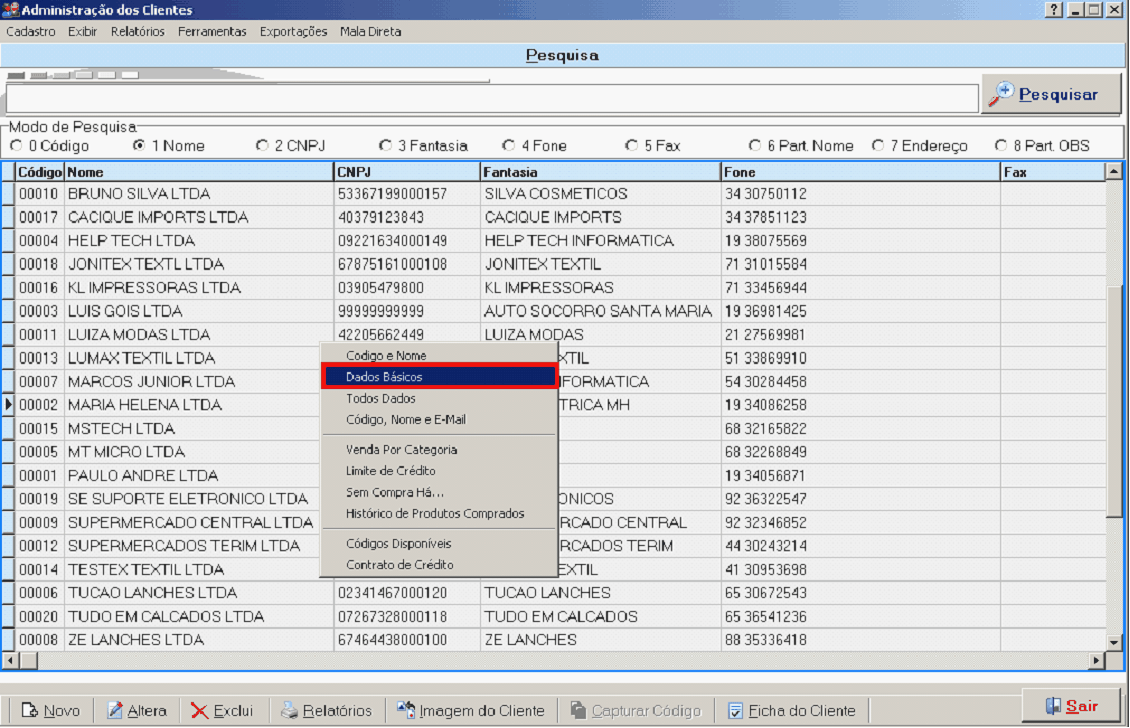
Task: Enable search by 7 Endereço
Action: [878, 146]
